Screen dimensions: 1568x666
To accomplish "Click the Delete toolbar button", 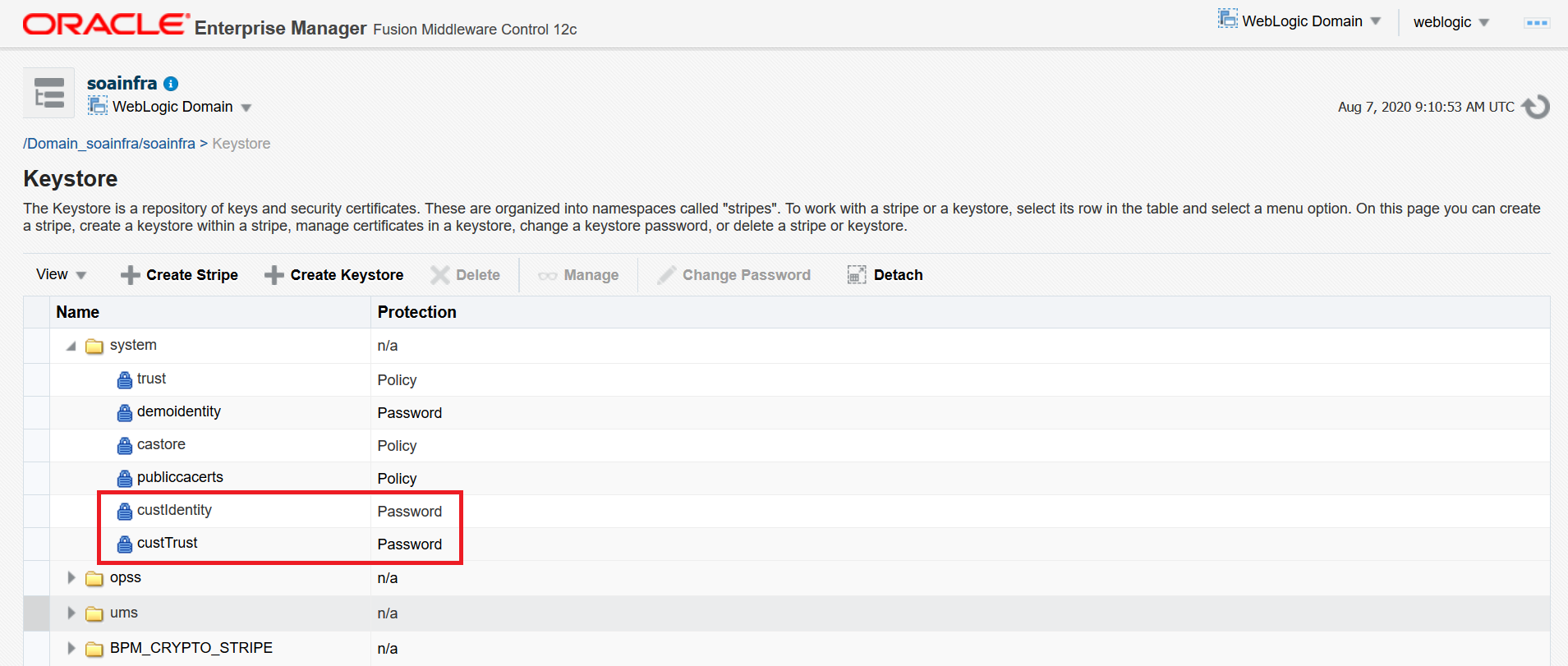I will pos(465,275).
